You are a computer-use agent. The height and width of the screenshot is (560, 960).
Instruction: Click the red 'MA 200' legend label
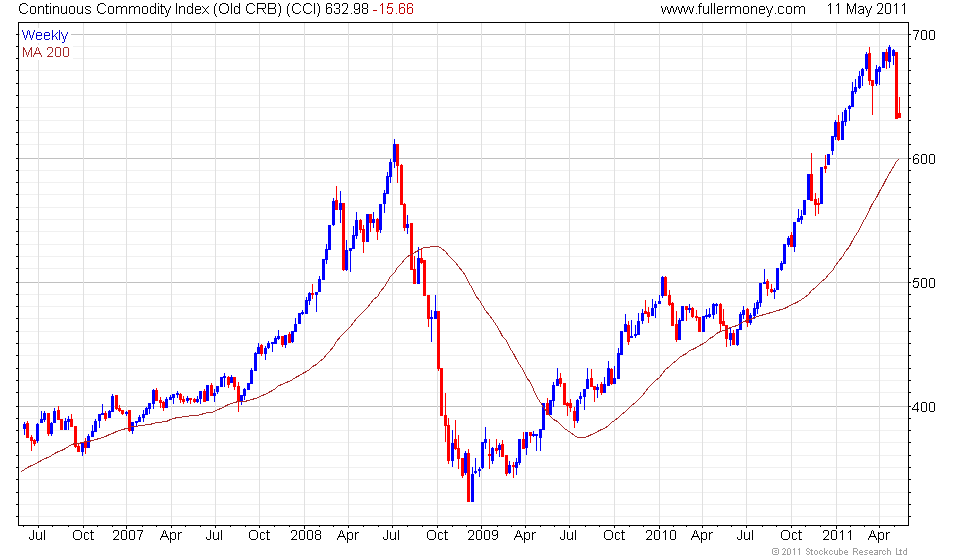pyautogui.click(x=46, y=53)
